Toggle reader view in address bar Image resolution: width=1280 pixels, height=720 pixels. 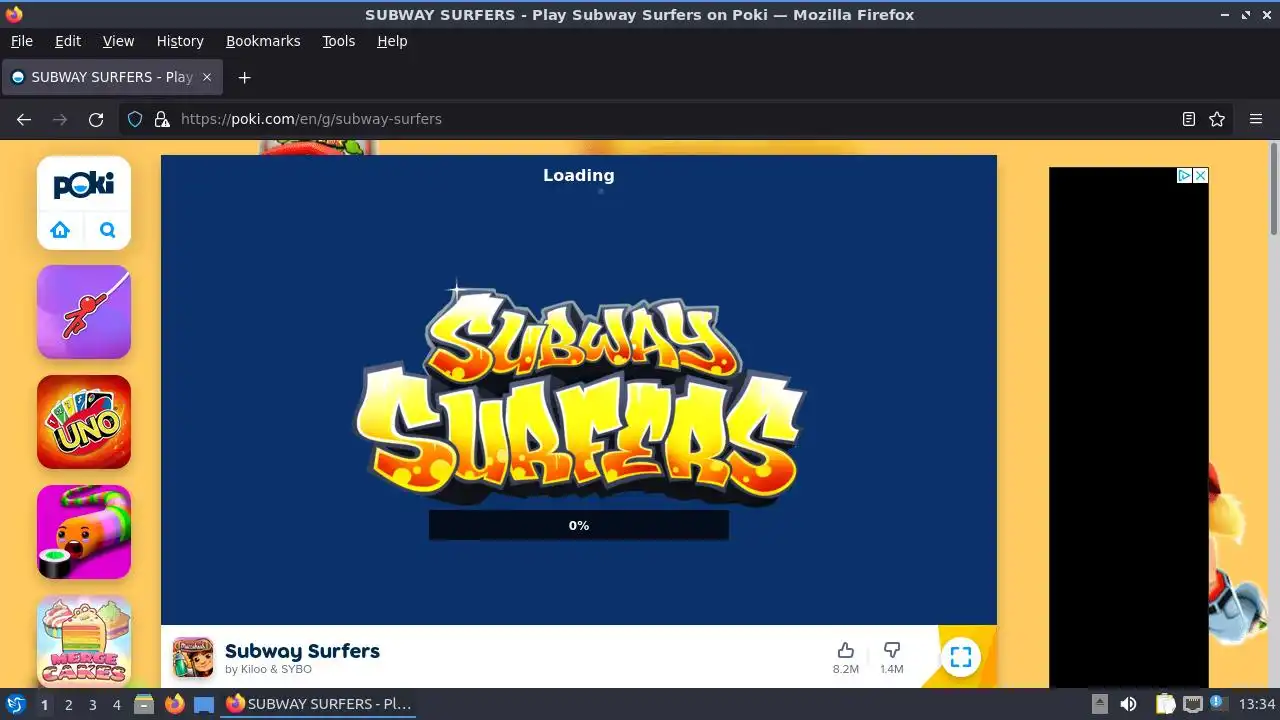point(1189,119)
